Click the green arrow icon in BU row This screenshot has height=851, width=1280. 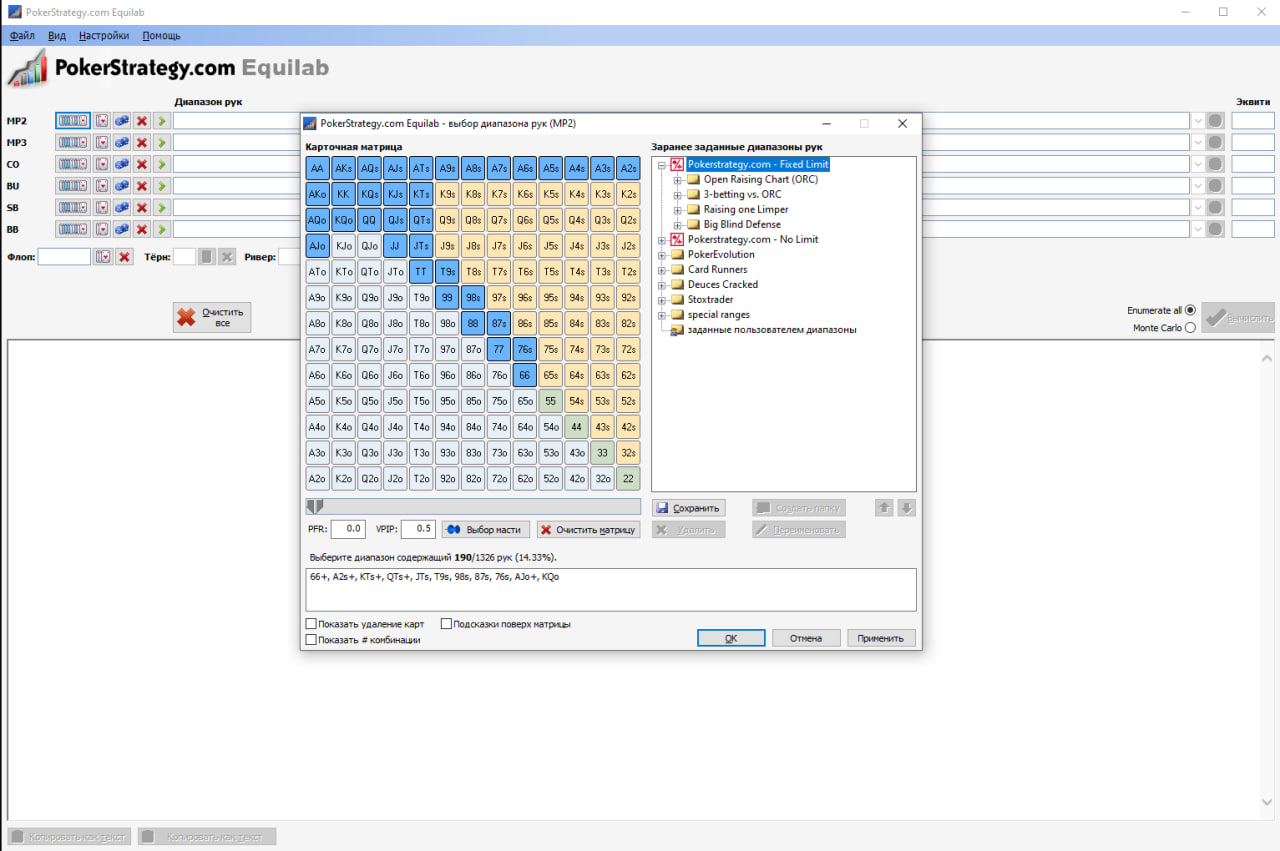(161, 186)
